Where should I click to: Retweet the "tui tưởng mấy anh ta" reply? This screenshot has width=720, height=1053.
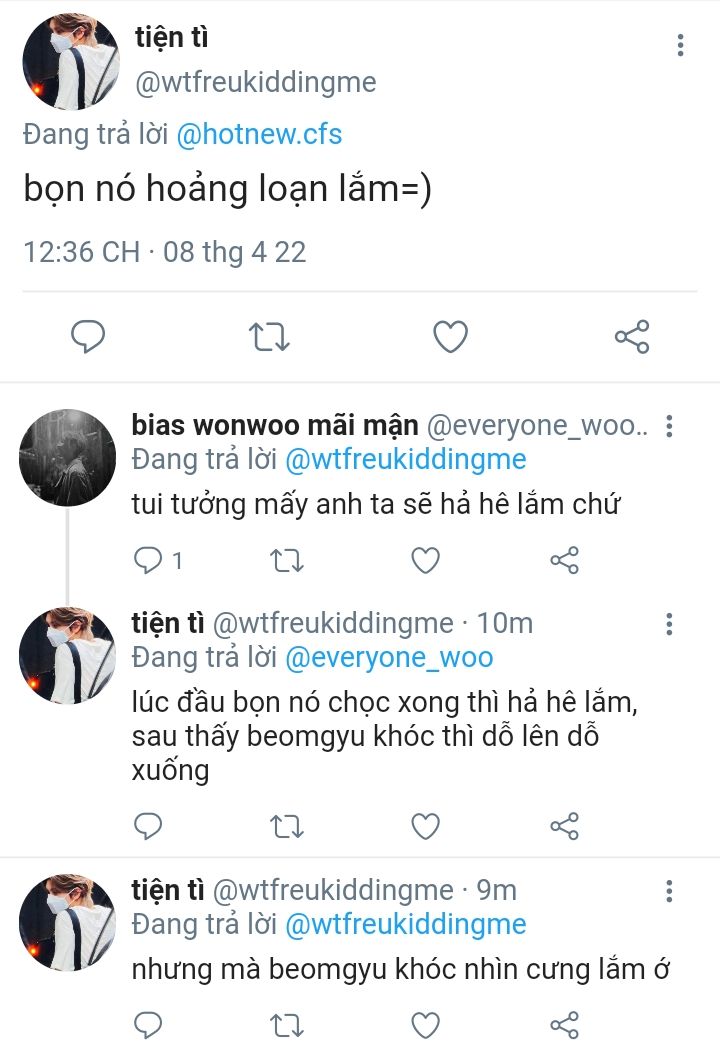pos(287,561)
